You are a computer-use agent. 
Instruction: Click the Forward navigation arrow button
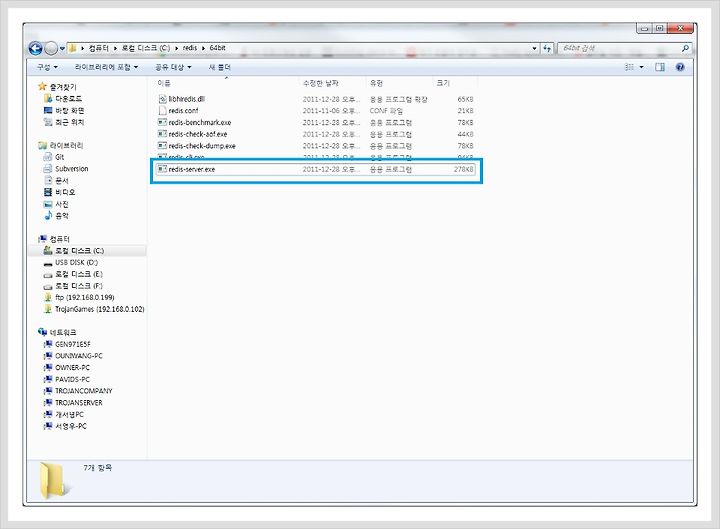coord(51,48)
